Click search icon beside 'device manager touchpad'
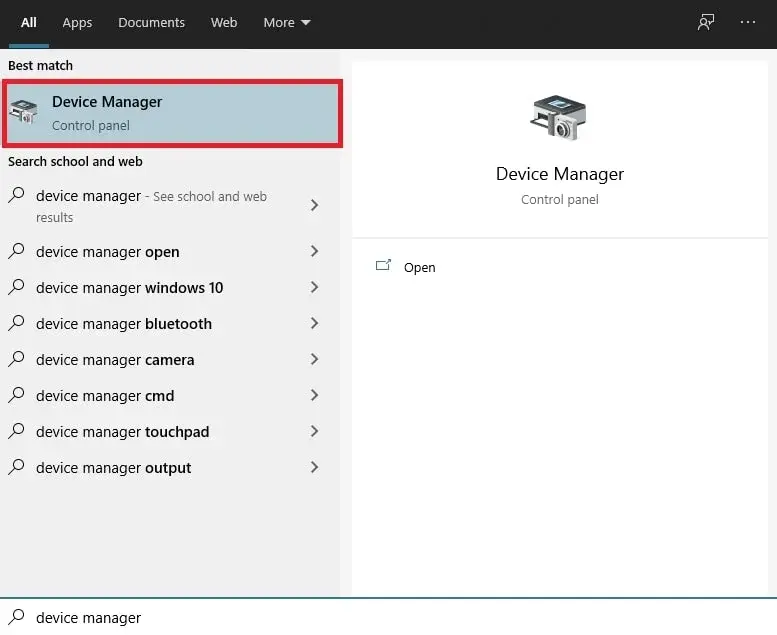 pyautogui.click(x=16, y=431)
